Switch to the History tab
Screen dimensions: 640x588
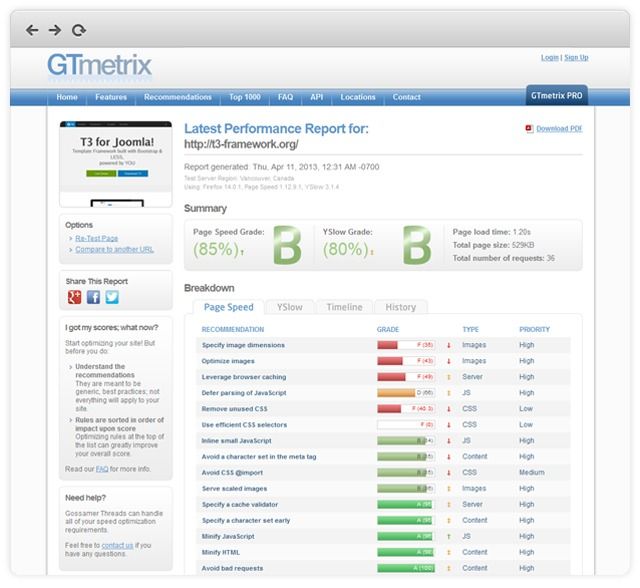(x=401, y=307)
